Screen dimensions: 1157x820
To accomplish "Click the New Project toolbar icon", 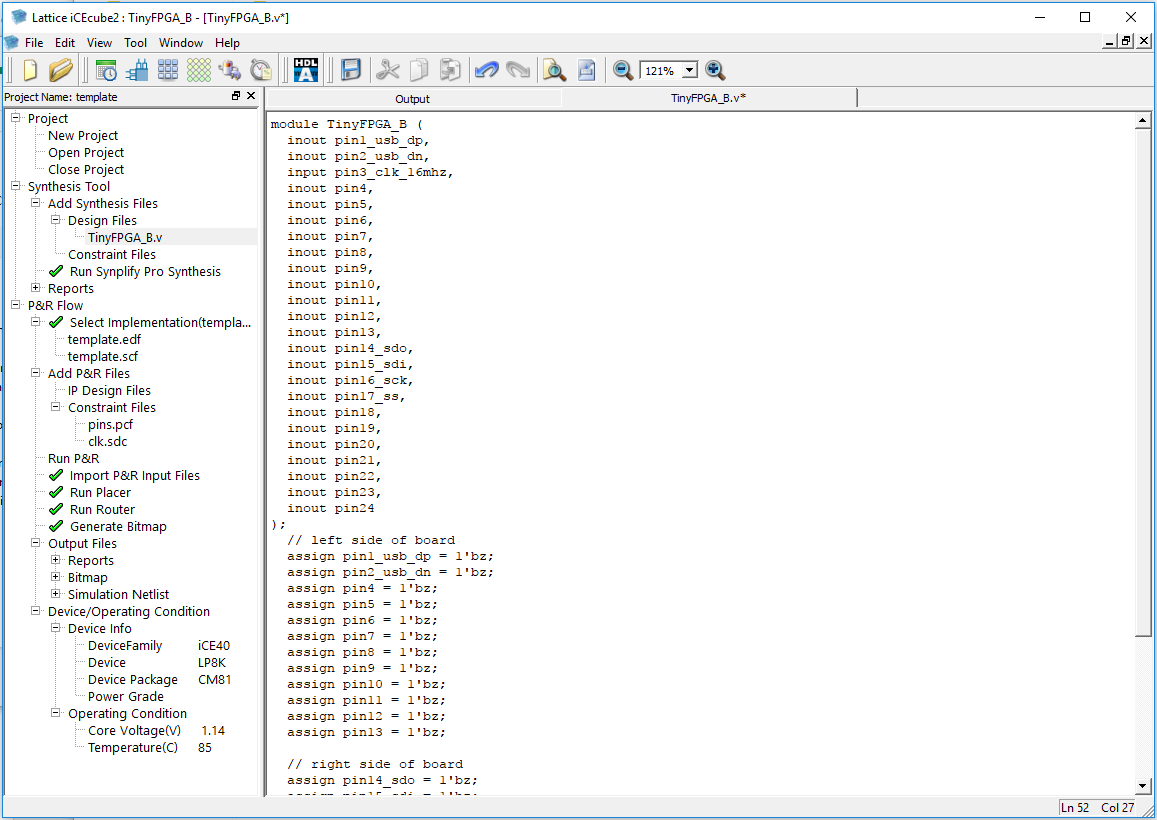I will (30, 70).
